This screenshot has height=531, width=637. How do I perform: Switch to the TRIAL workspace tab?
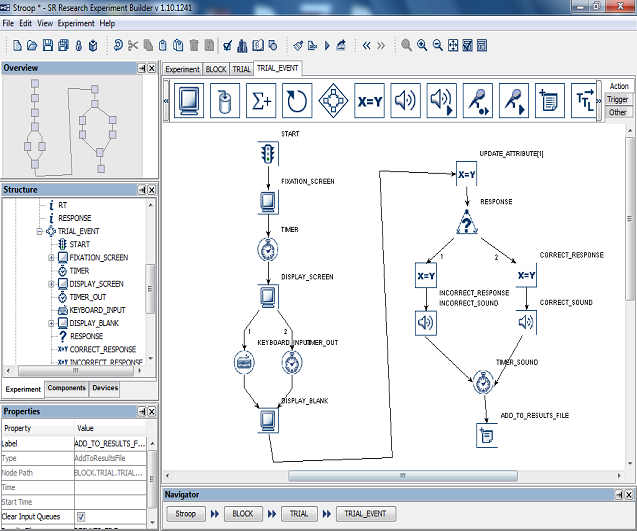tap(241, 69)
